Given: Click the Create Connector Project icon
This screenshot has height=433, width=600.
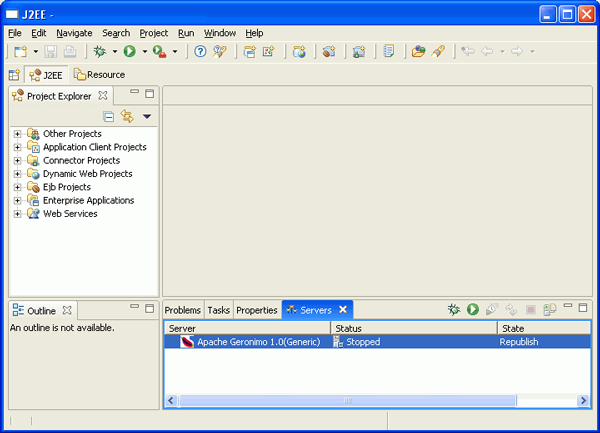Looking at the screenshot, I should click(x=359, y=51).
